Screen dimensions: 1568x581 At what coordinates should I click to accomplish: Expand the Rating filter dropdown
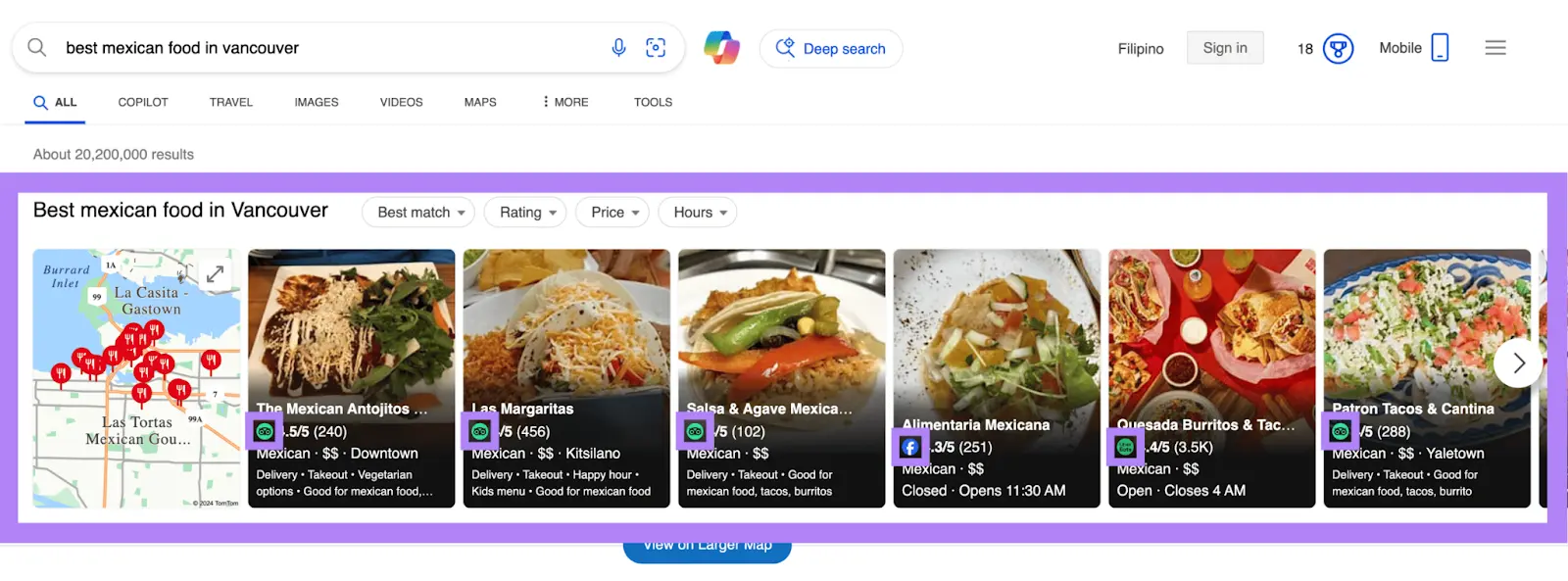coord(527,213)
